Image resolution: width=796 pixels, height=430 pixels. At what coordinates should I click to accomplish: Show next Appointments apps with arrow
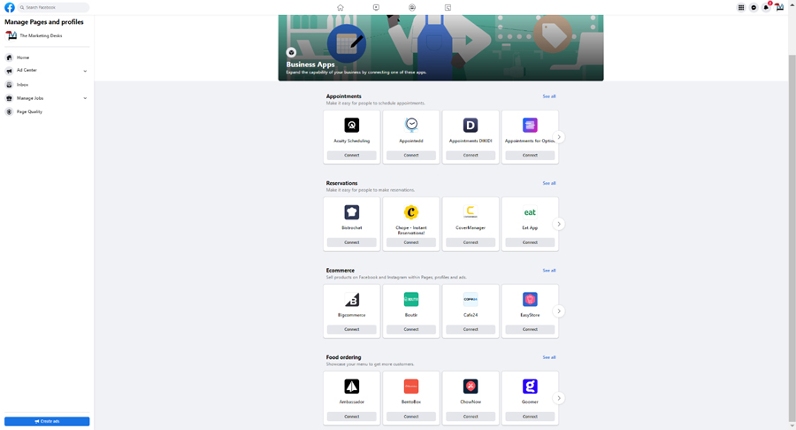pos(559,137)
